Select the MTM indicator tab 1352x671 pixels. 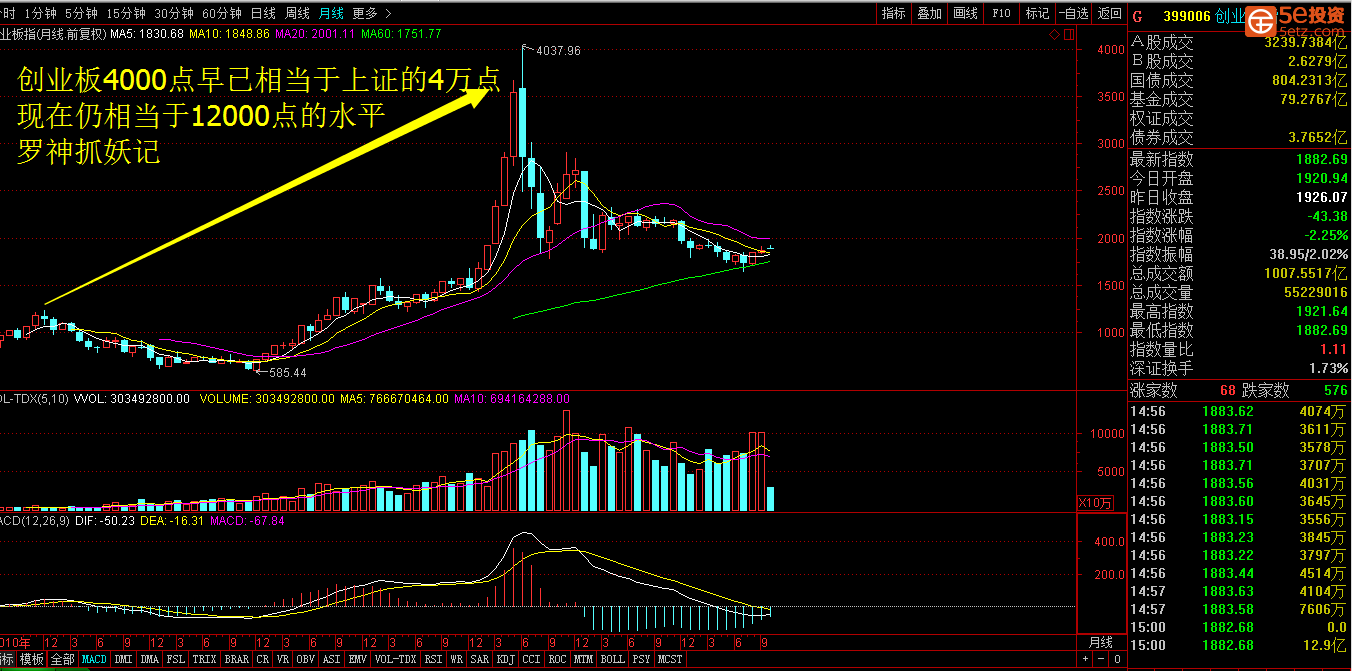(585, 660)
